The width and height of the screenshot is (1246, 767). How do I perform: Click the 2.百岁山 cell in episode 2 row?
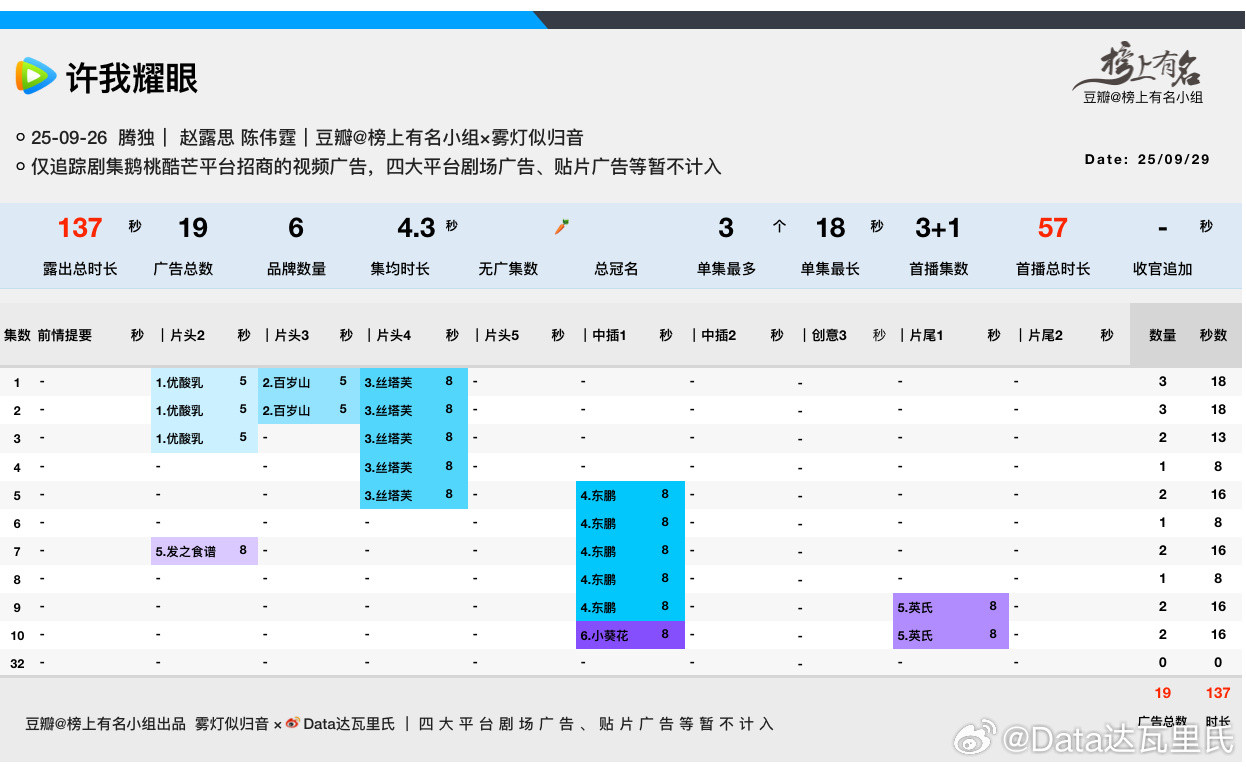tap(309, 410)
